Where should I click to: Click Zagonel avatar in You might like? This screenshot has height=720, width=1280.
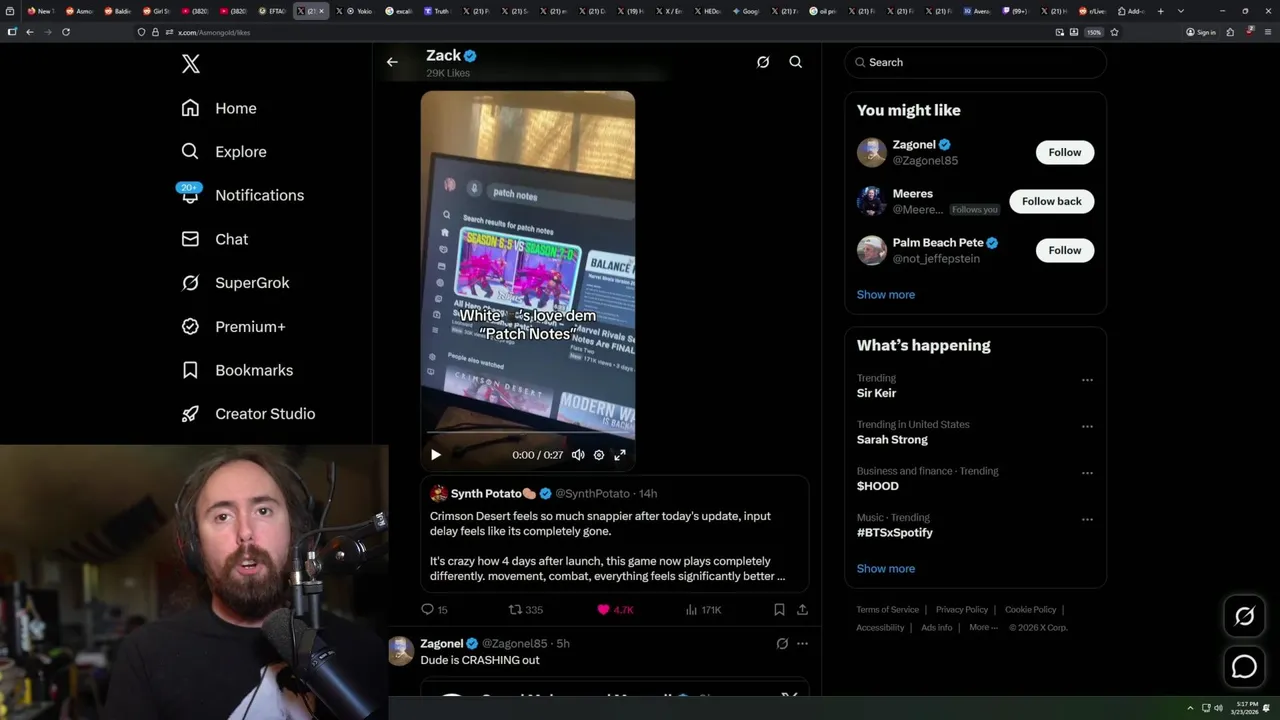(872, 152)
